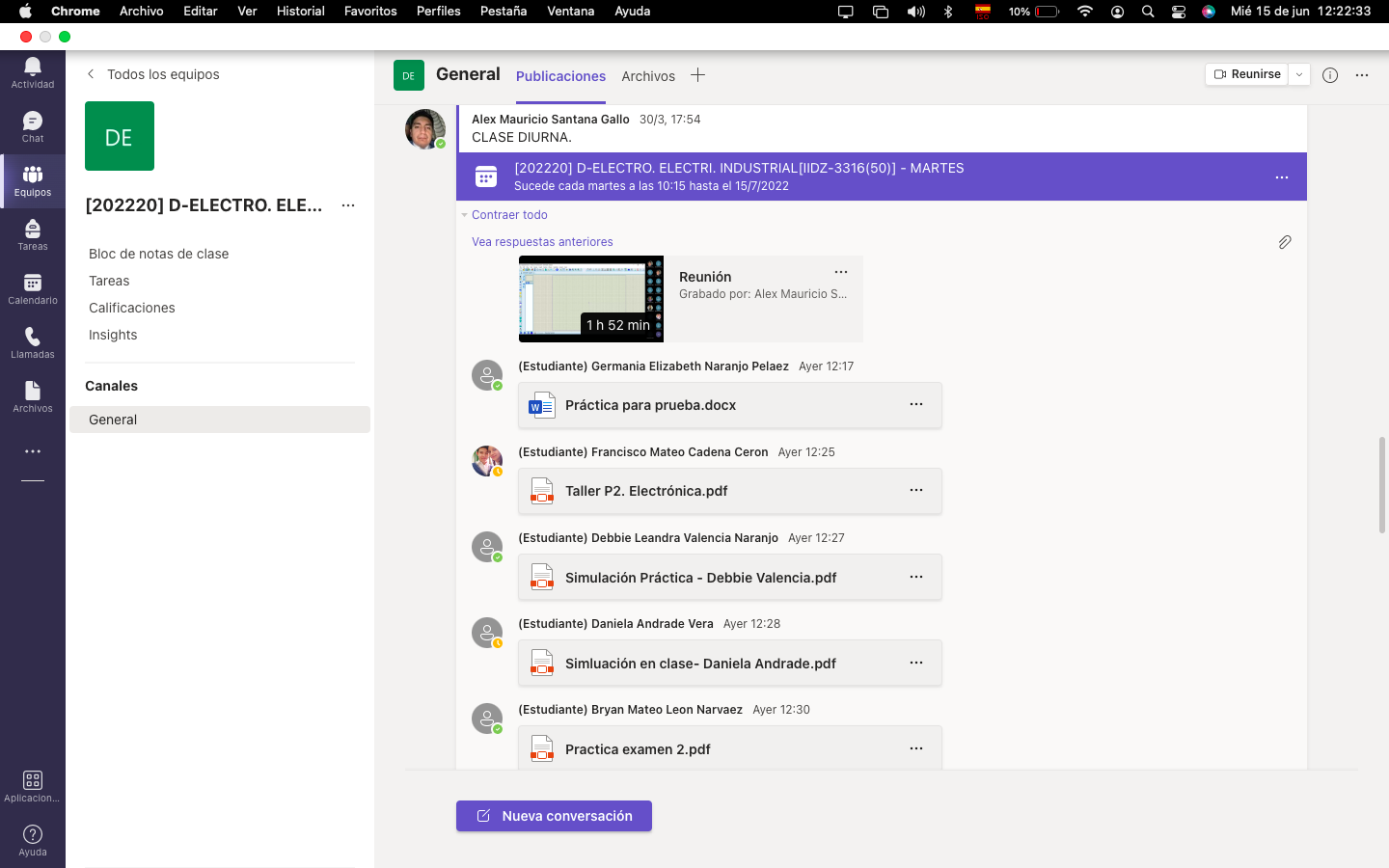This screenshot has width=1389, height=868.
Task: Open Chat in the sidebar
Action: click(33, 126)
